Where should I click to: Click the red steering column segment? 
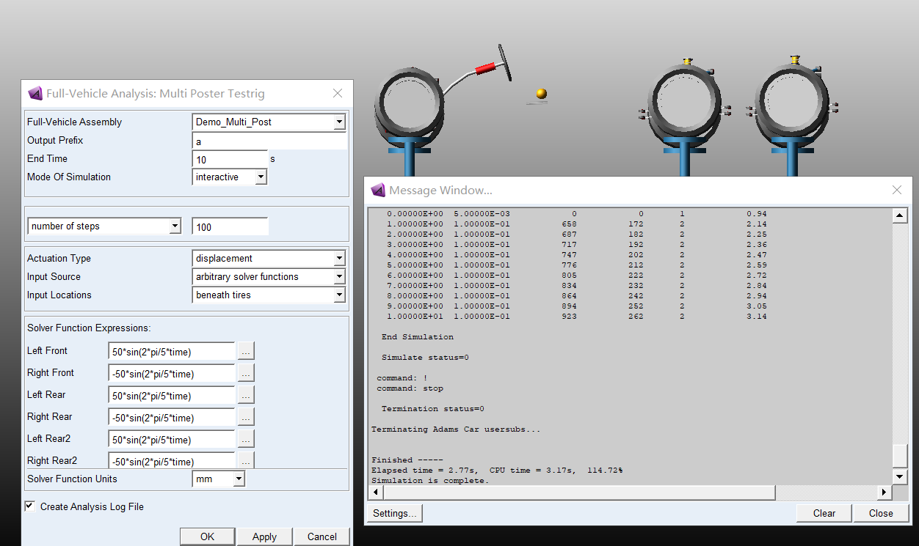(x=485, y=69)
